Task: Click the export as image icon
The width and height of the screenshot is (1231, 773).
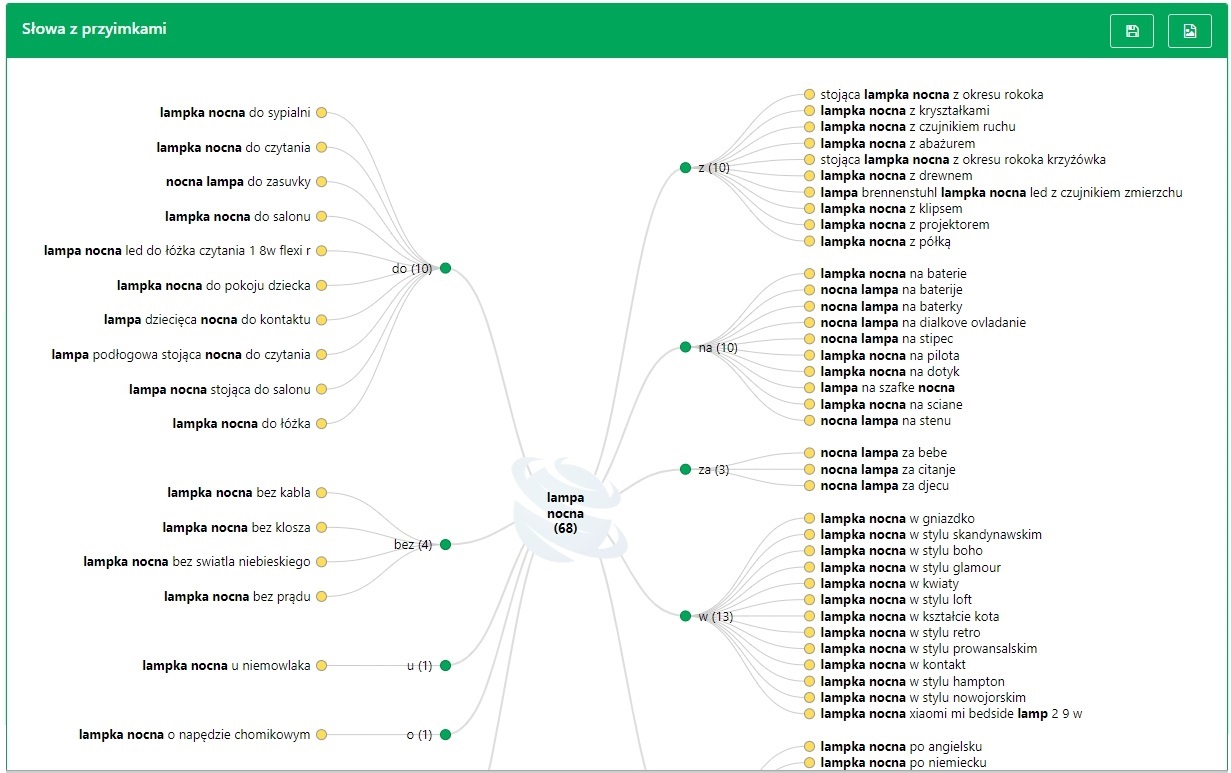Action: 1189,31
